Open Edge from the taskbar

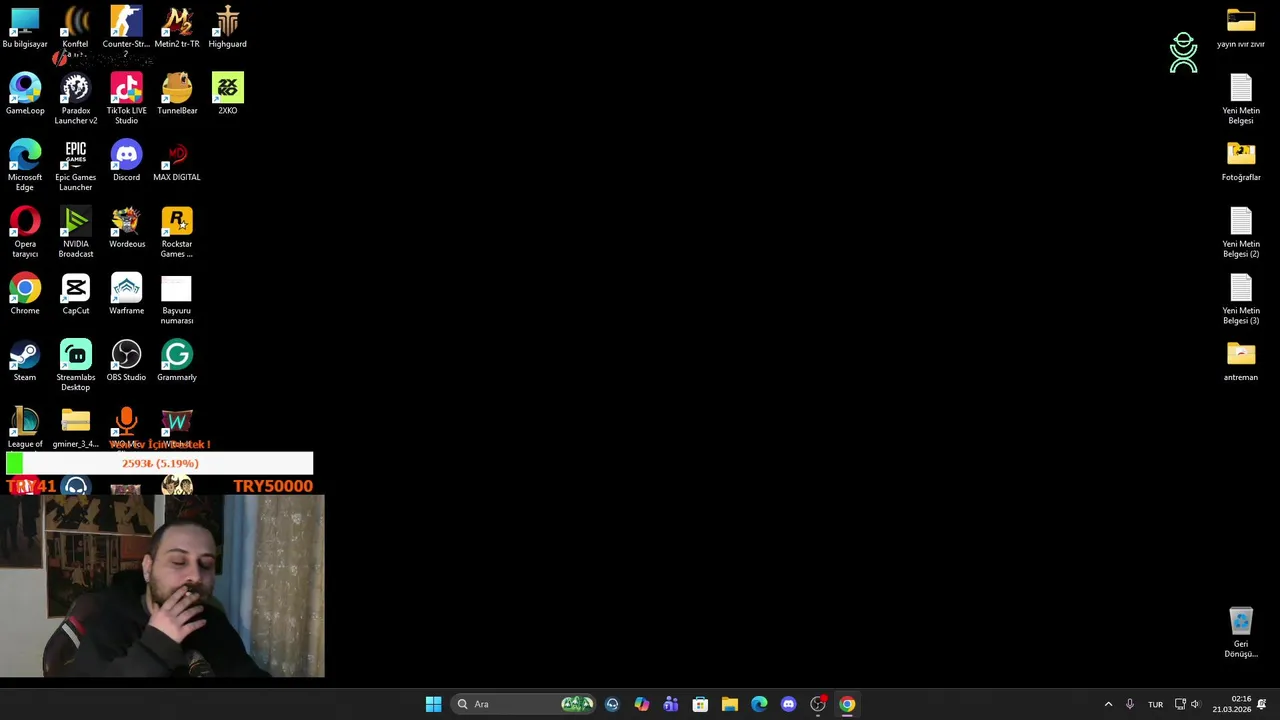pos(759,704)
